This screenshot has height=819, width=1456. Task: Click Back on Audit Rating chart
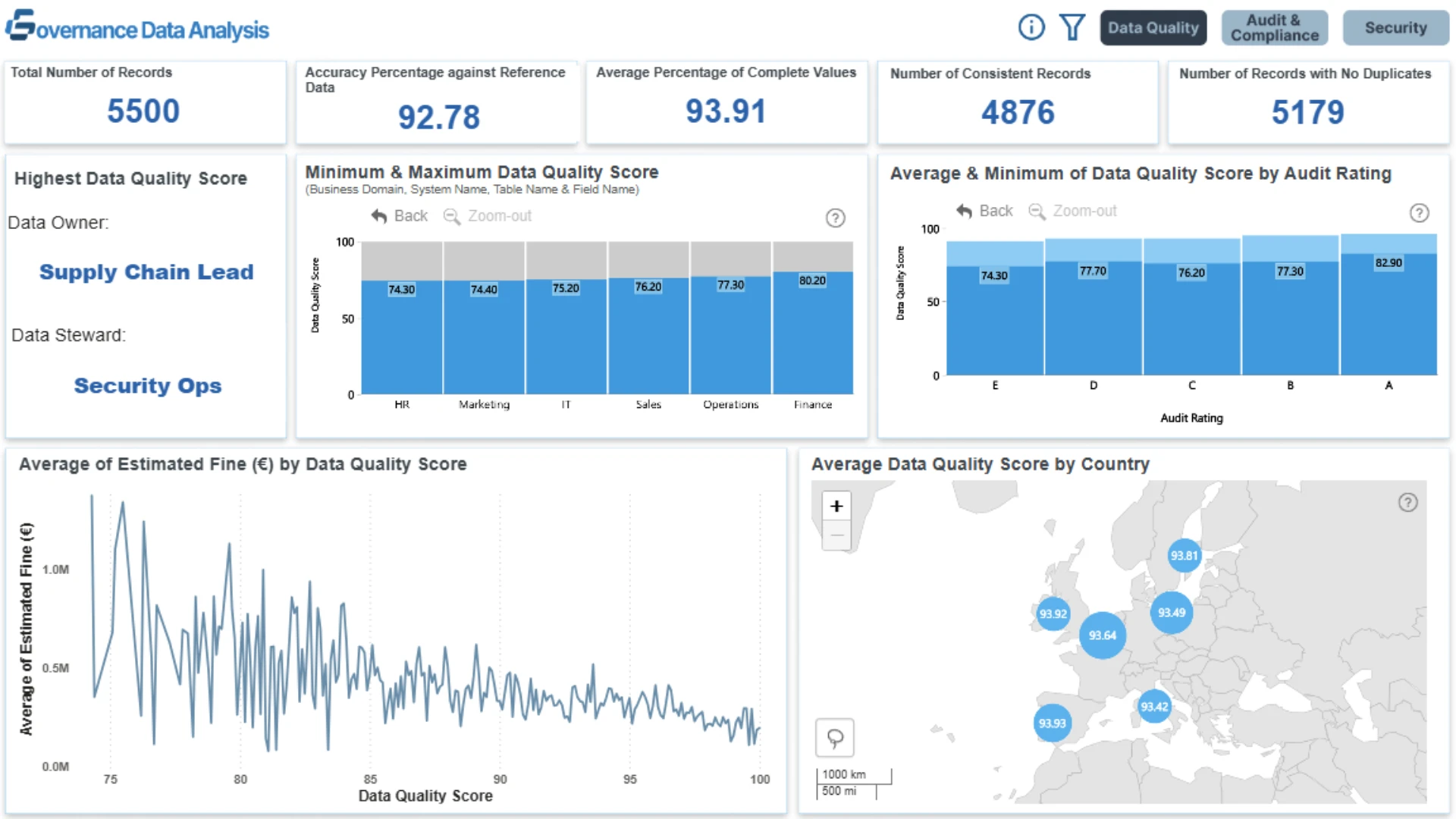(984, 211)
